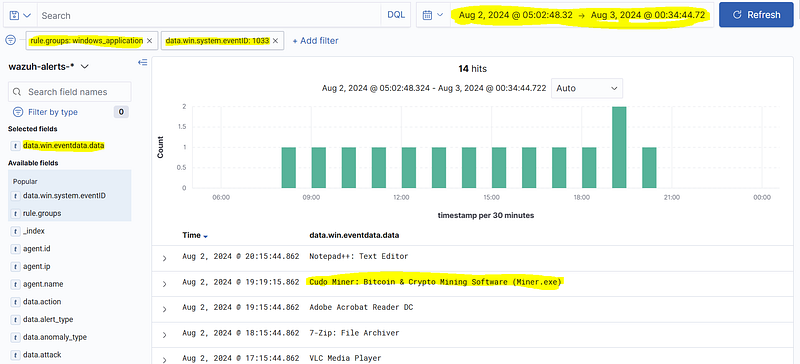Switch query language via DQL button
This screenshot has width=800, height=364.
click(396, 15)
